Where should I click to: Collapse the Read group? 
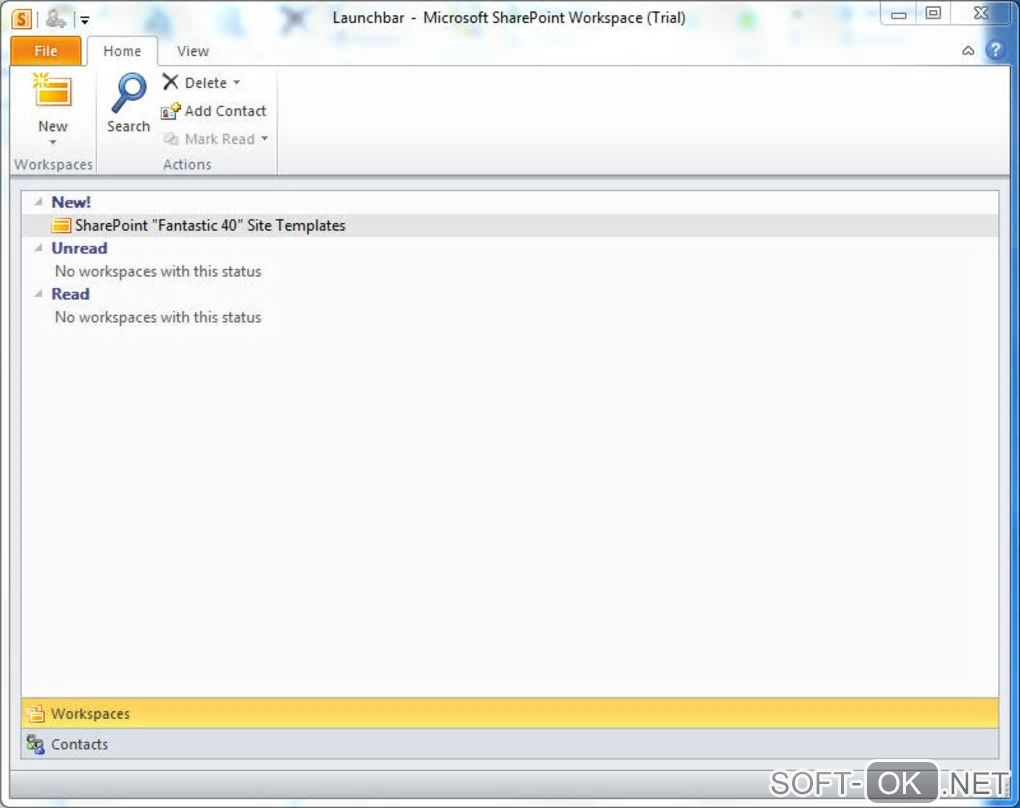(x=38, y=293)
